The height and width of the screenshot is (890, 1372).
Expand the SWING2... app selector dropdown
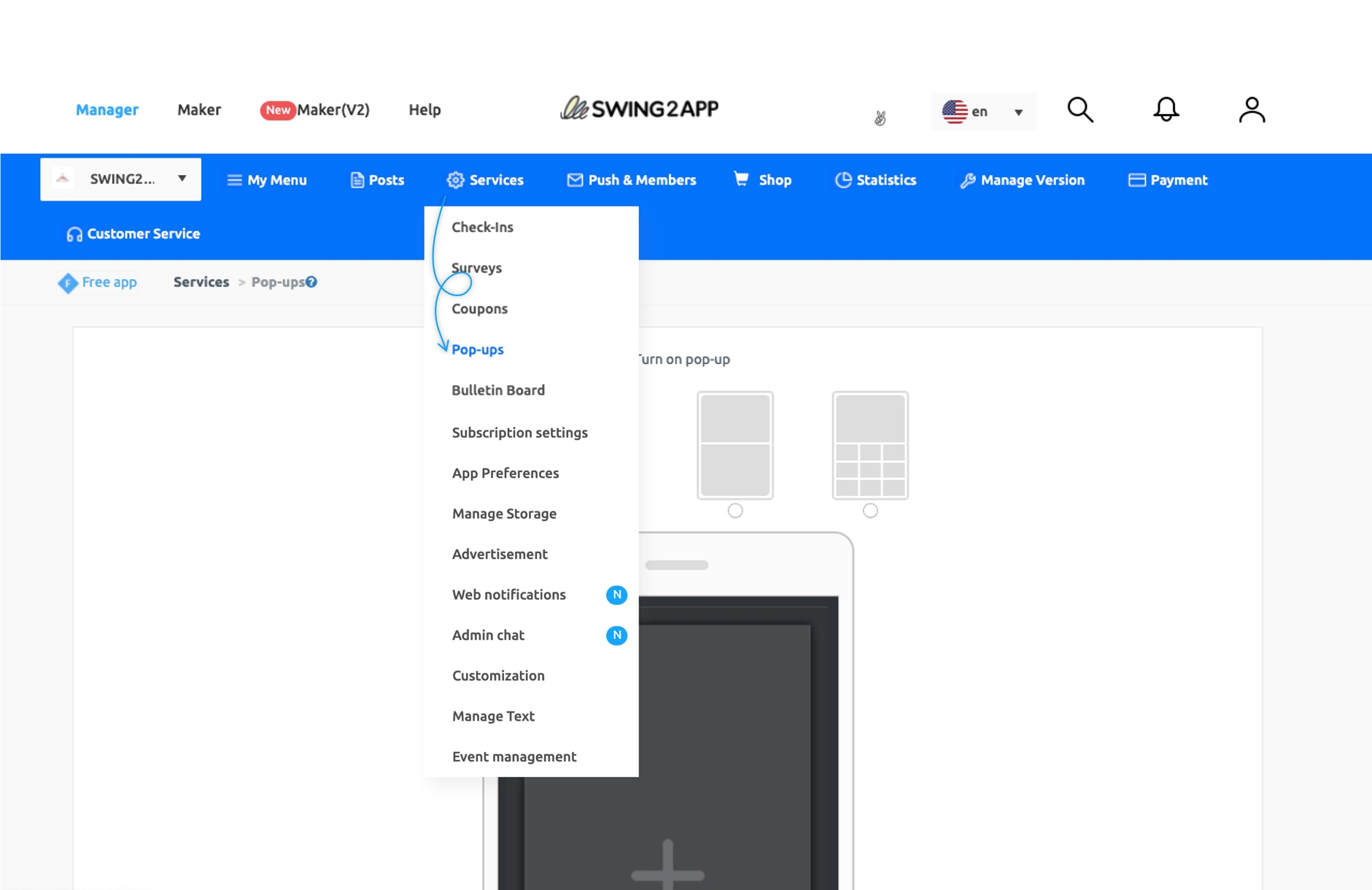pyautogui.click(x=120, y=179)
